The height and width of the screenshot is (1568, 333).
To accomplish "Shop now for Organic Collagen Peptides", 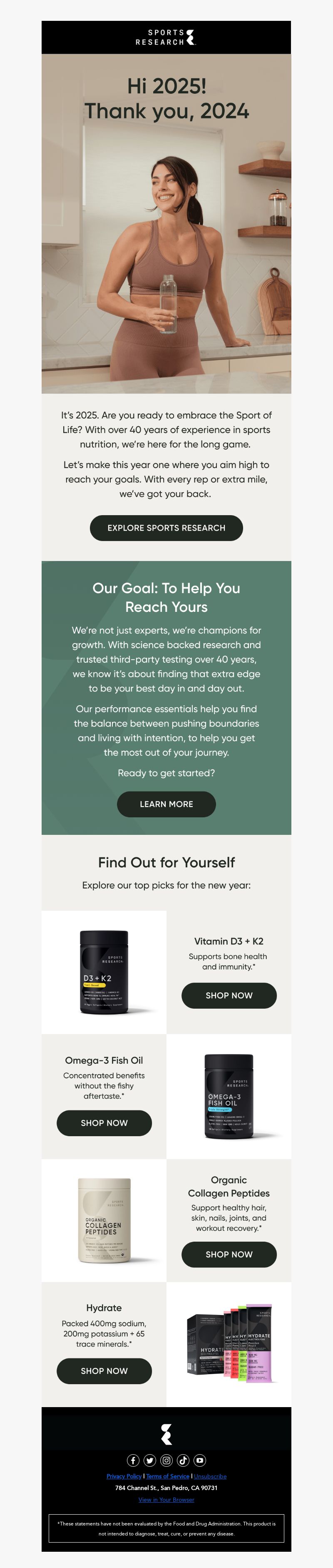I will pyautogui.click(x=229, y=1255).
